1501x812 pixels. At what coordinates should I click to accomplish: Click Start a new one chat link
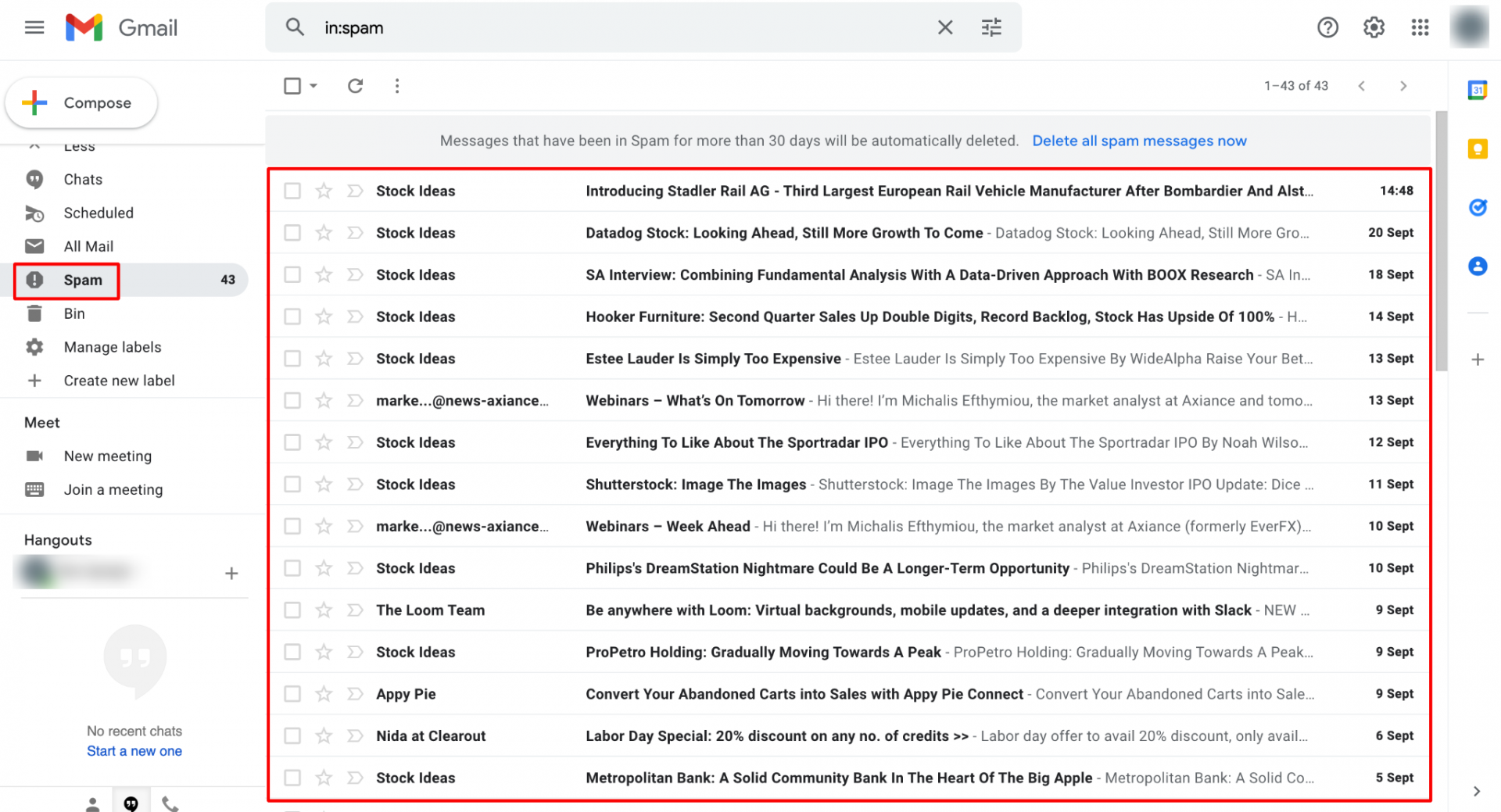134,752
